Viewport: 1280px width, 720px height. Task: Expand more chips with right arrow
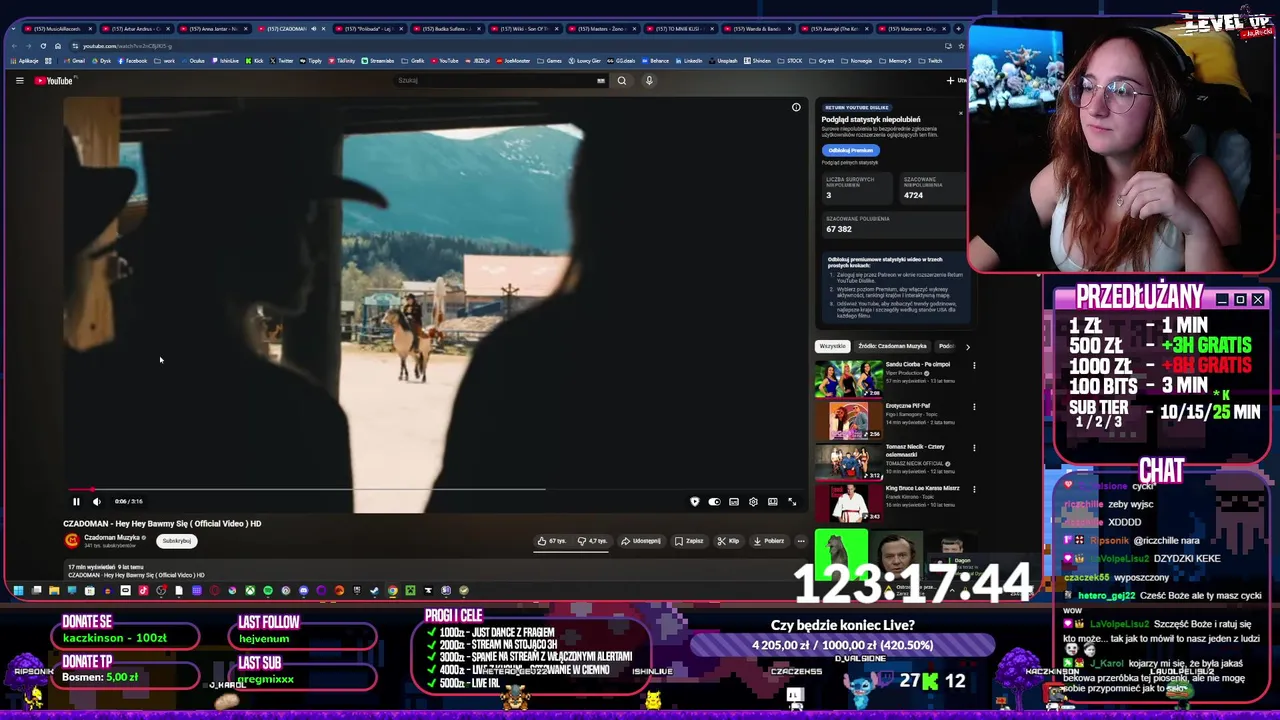point(967,346)
